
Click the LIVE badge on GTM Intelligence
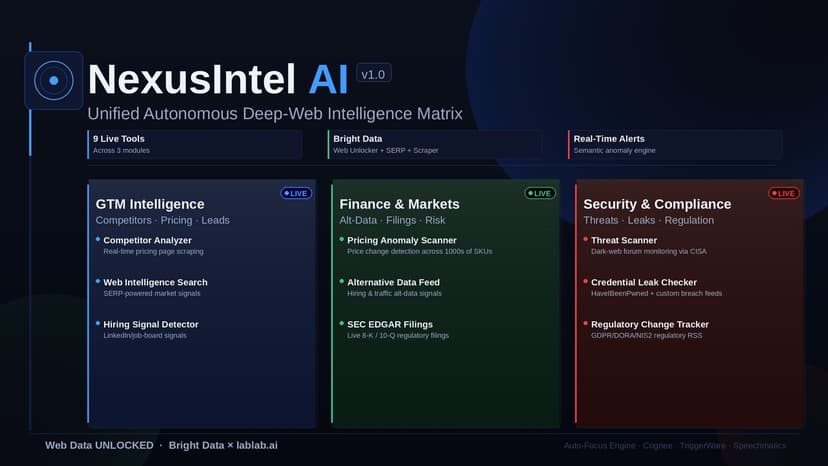tap(296, 193)
